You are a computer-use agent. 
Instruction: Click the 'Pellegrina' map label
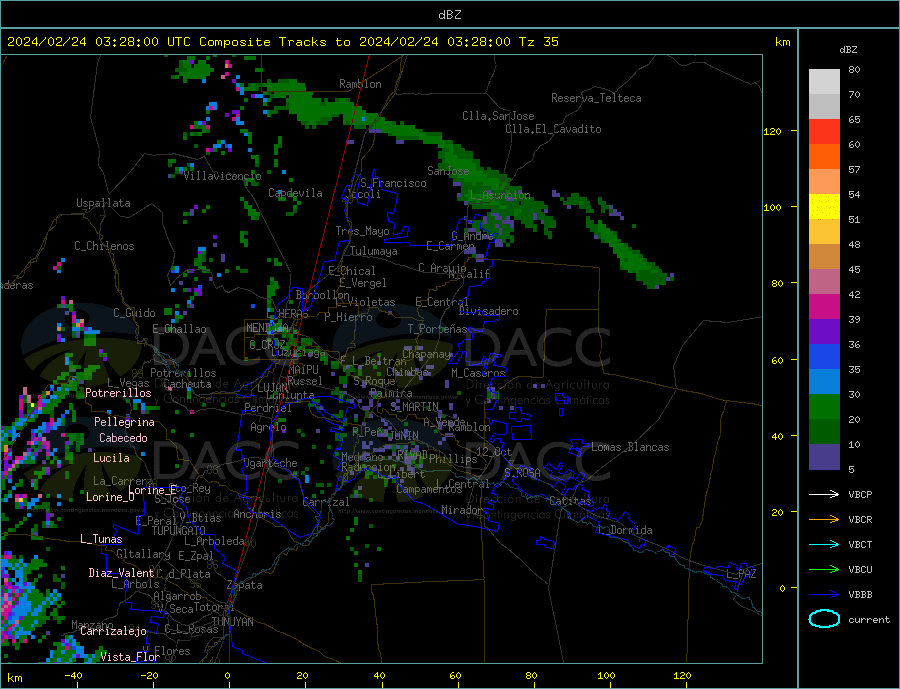(x=124, y=422)
